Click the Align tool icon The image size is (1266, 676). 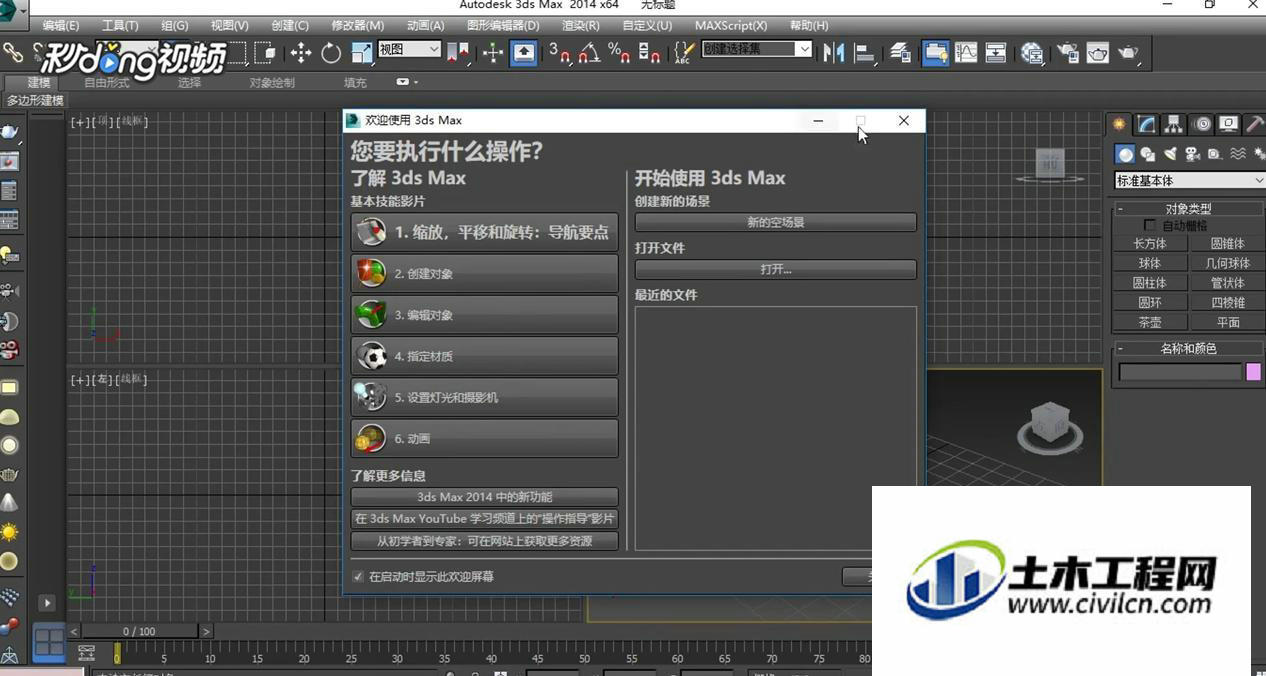[x=865, y=53]
